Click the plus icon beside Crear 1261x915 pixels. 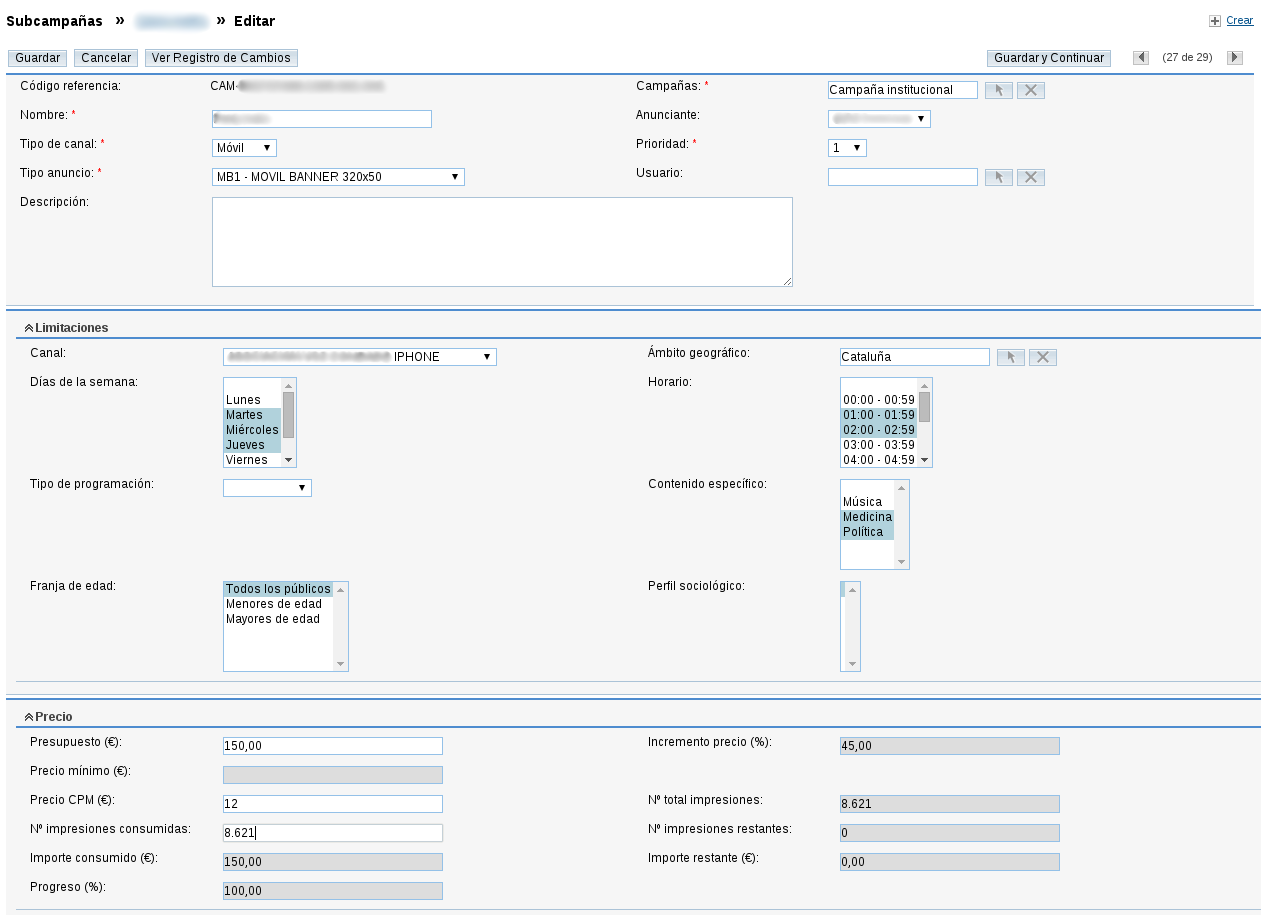1213,20
